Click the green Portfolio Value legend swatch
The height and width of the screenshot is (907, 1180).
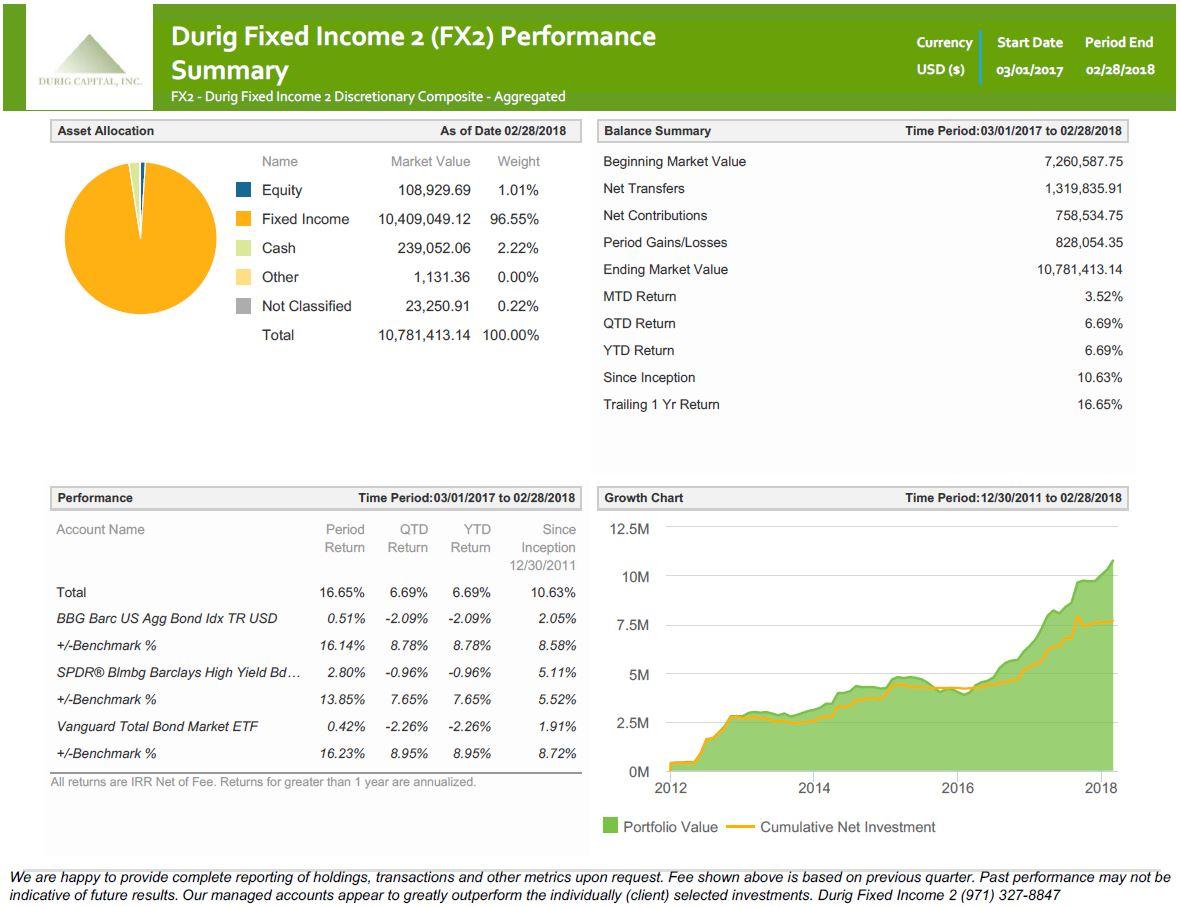(x=610, y=825)
